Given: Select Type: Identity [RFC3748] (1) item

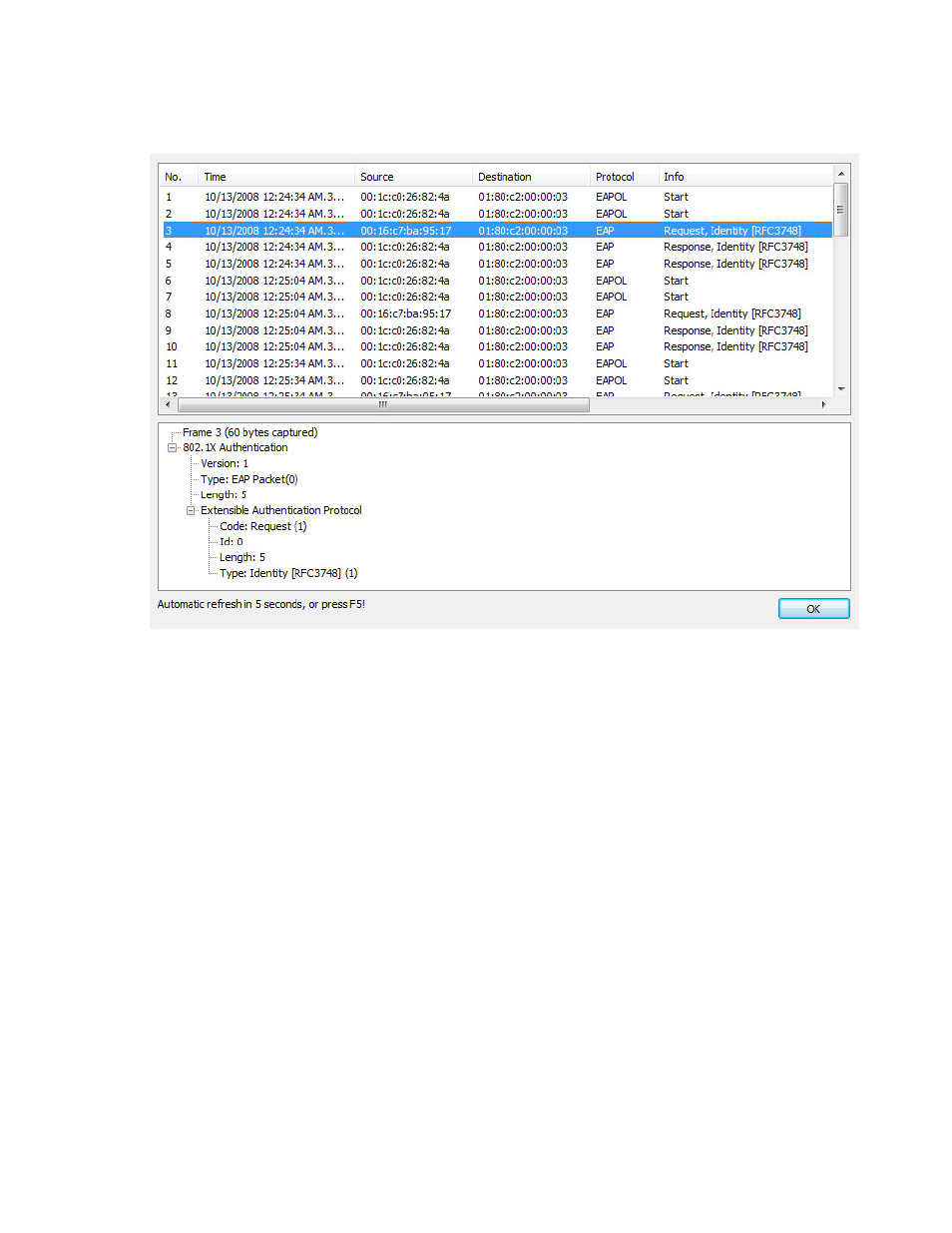Looking at the screenshot, I should point(288,574).
